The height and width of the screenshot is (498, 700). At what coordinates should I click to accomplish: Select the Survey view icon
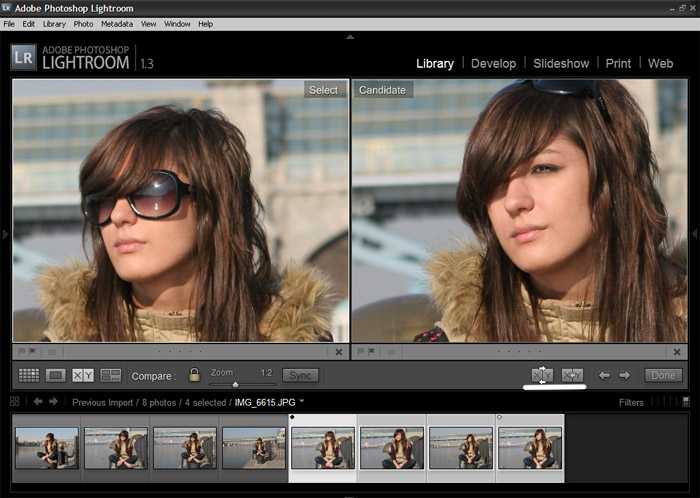[110, 375]
